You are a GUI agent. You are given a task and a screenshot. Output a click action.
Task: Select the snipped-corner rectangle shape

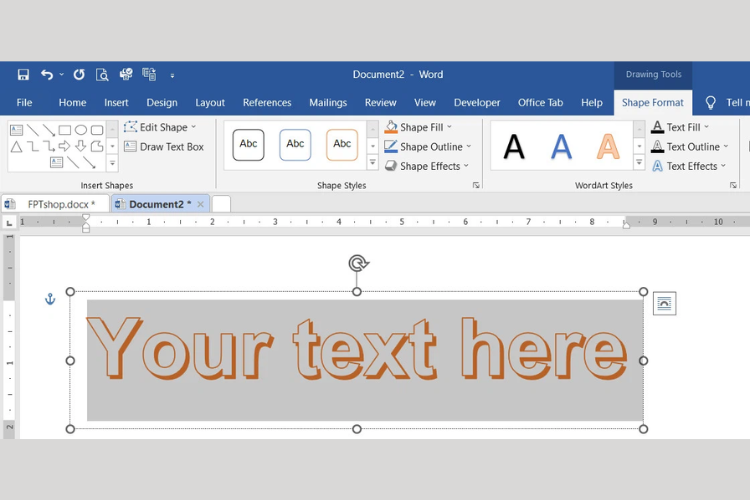pyautogui.click(x=97, y=146)
